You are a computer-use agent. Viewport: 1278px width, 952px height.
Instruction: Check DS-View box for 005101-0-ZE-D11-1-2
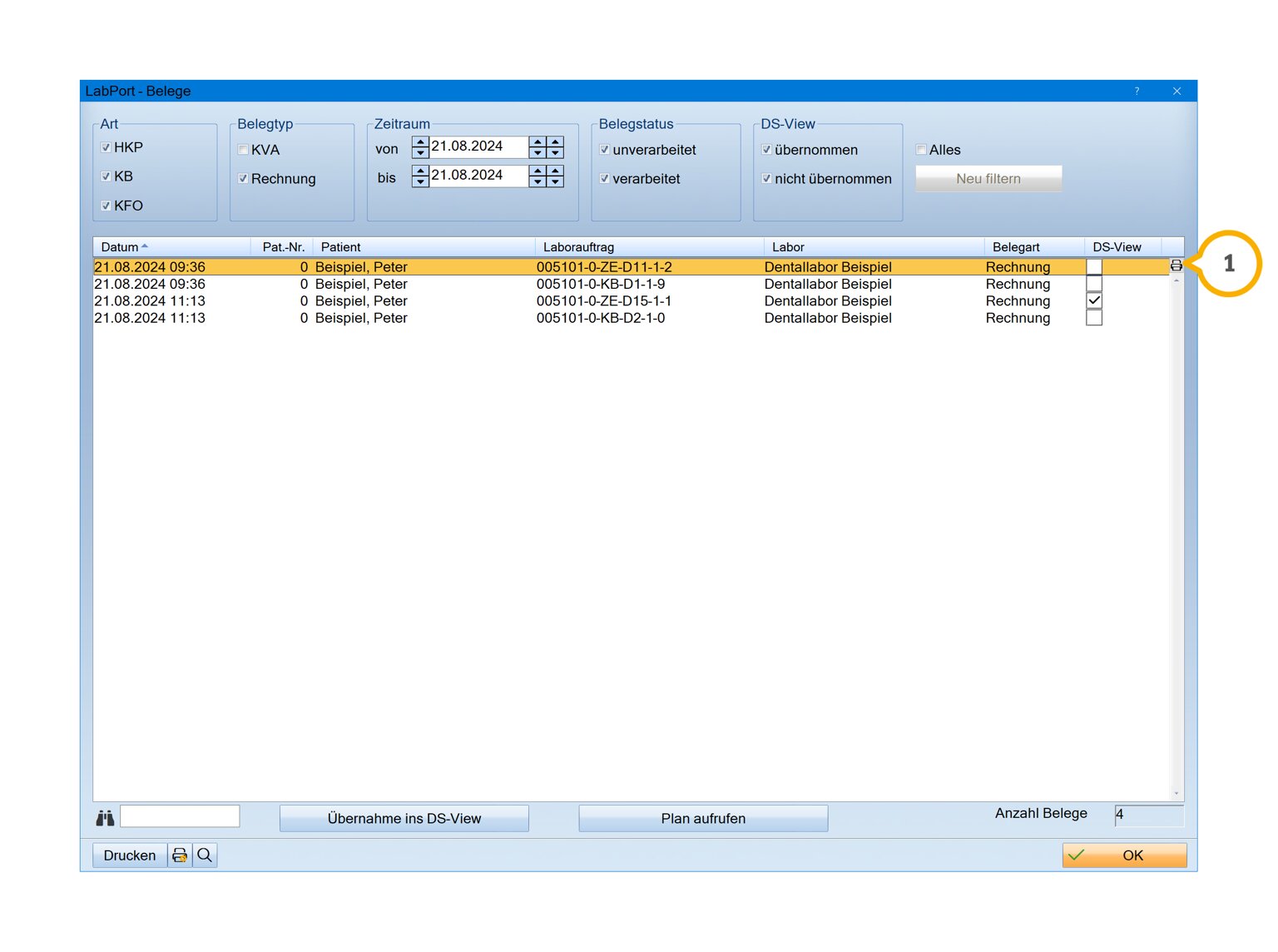click(1094, 267)
